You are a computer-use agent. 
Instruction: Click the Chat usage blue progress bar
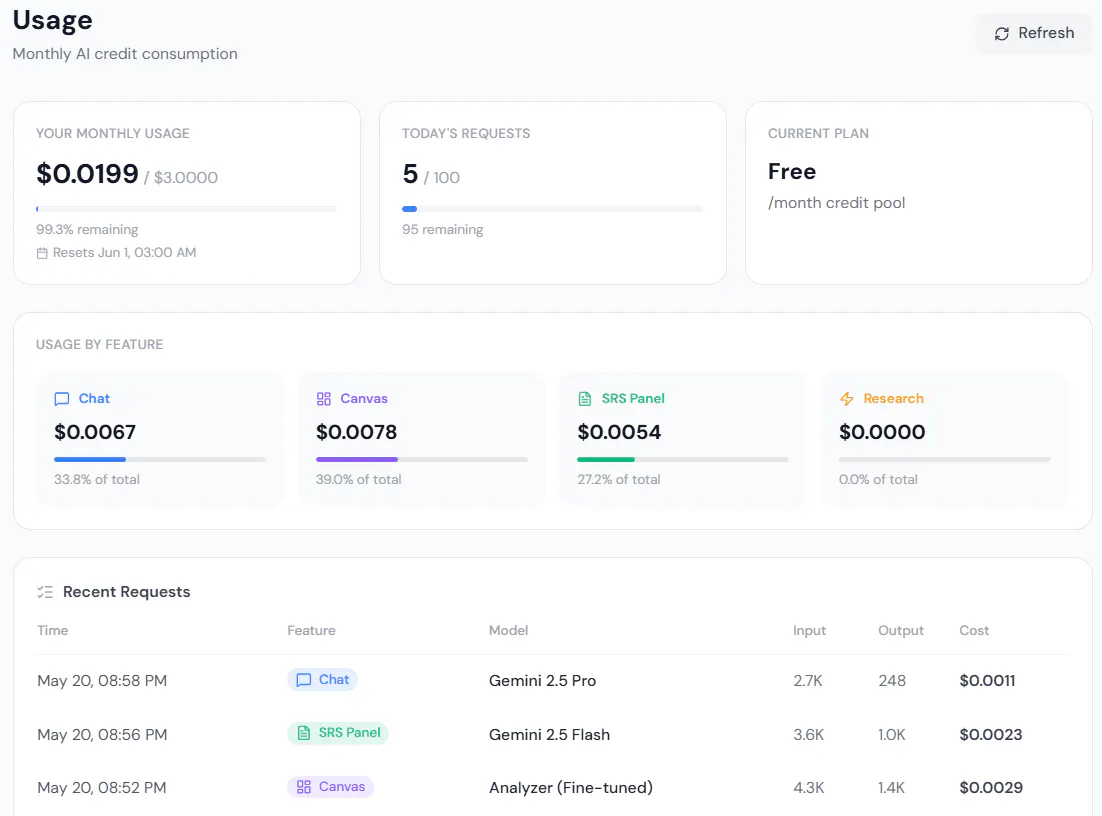pos(160,459)
